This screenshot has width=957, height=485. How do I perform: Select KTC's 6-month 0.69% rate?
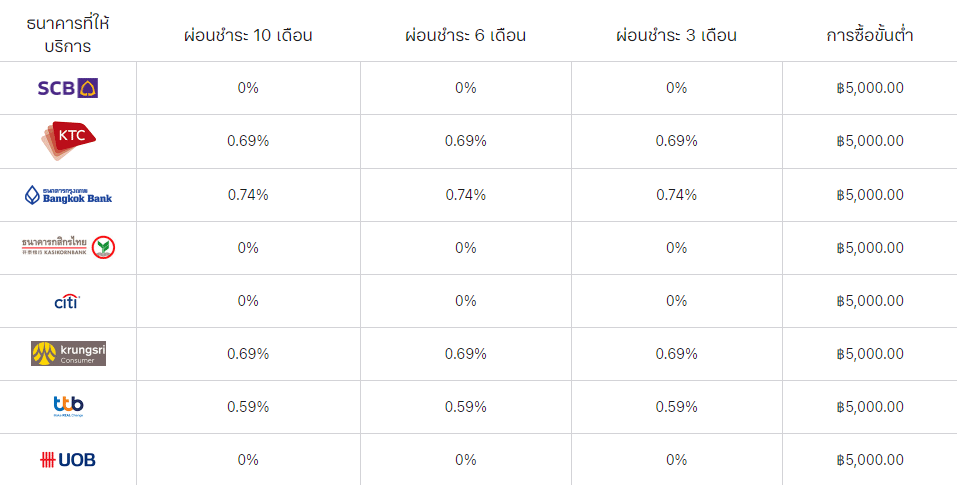click(x=466, y=141)
